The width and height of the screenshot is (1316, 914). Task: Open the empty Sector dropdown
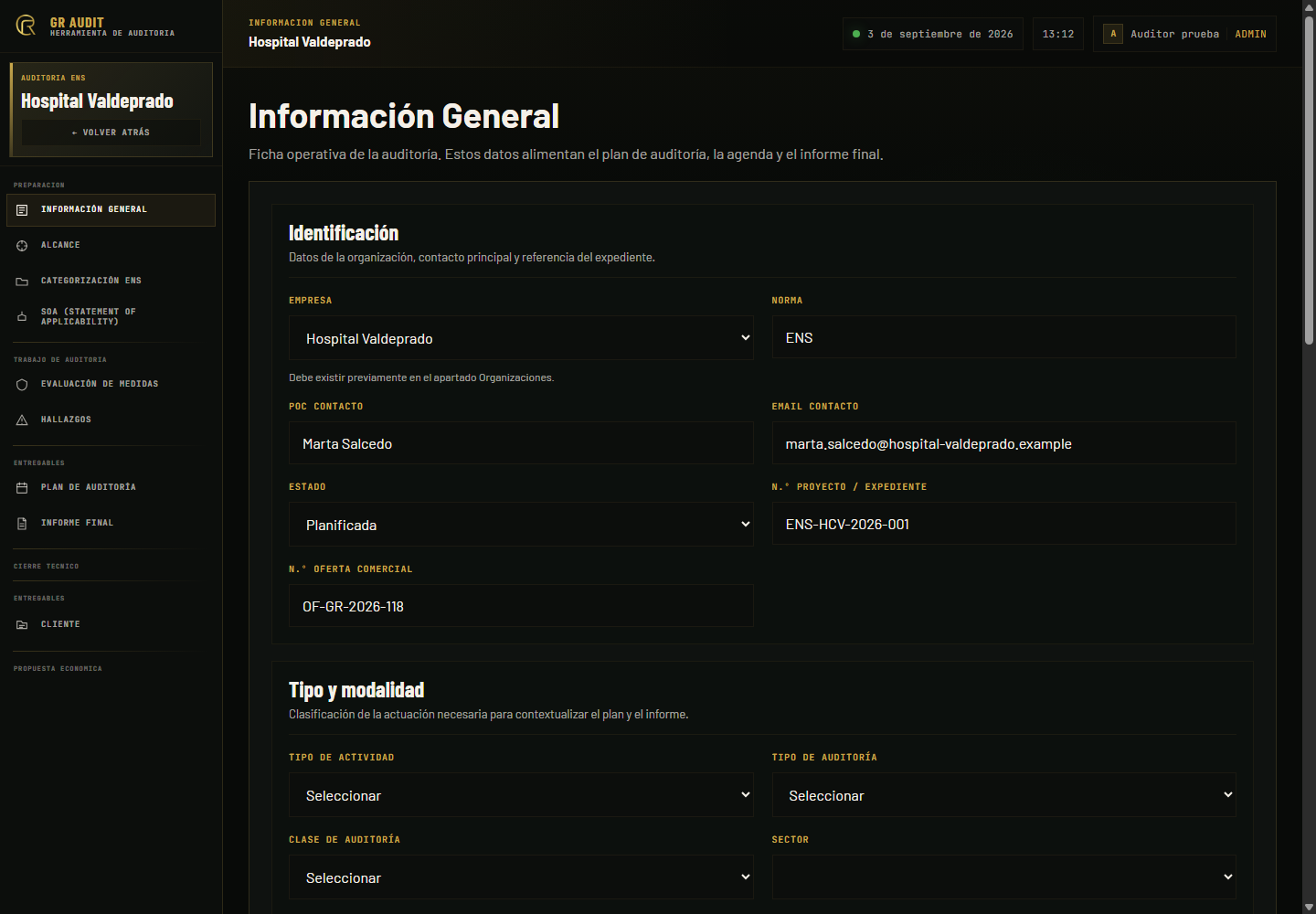click(1003, 877)
